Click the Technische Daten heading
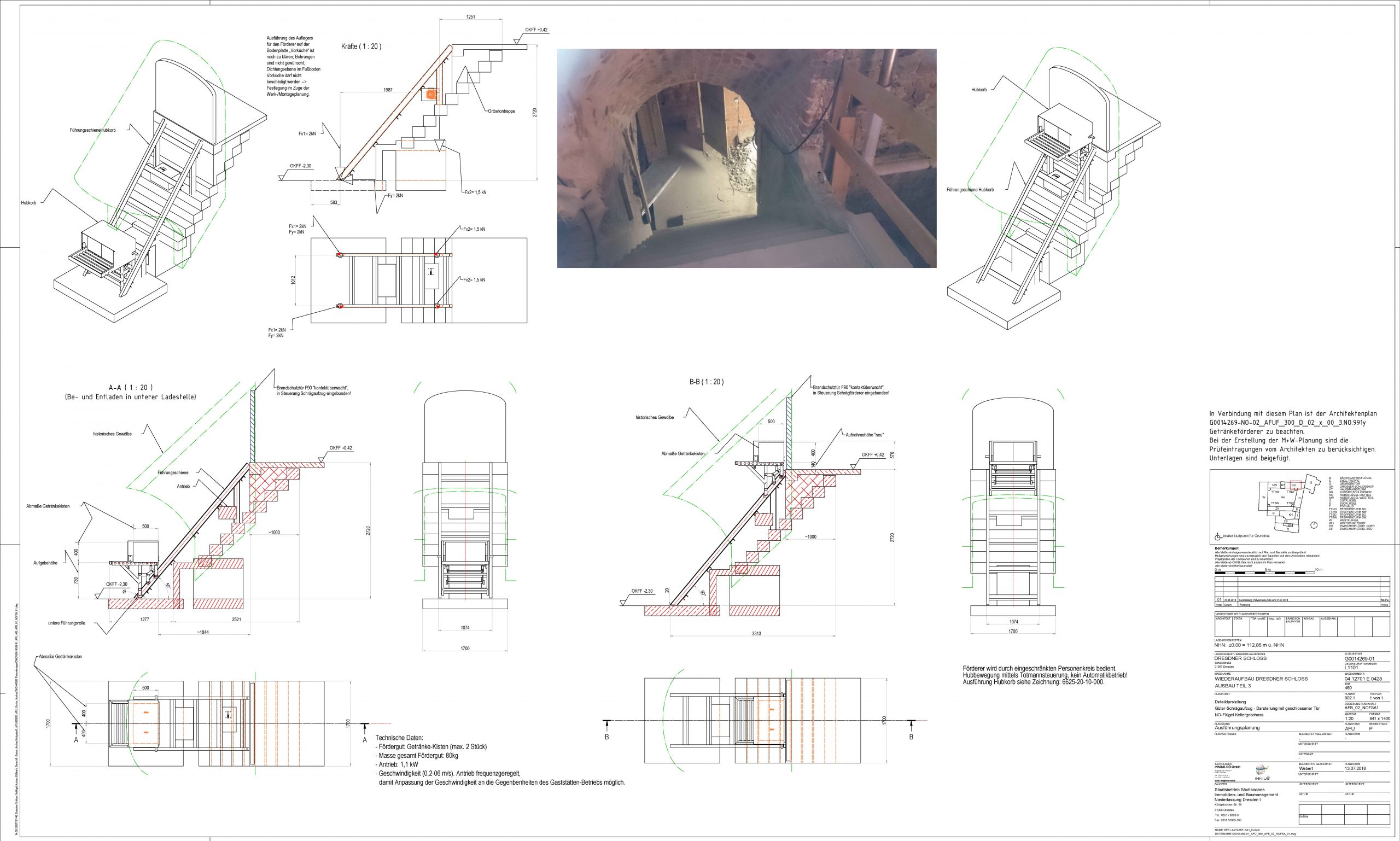The width and height of the screenshot is (1400, 841). [x=399, y=738]
